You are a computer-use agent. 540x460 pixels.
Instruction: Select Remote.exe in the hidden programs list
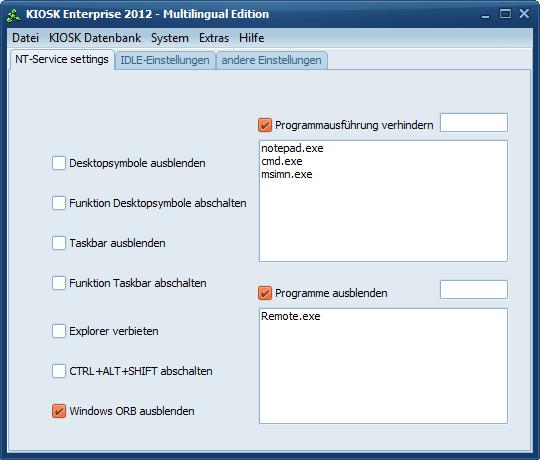pos(291,316)
